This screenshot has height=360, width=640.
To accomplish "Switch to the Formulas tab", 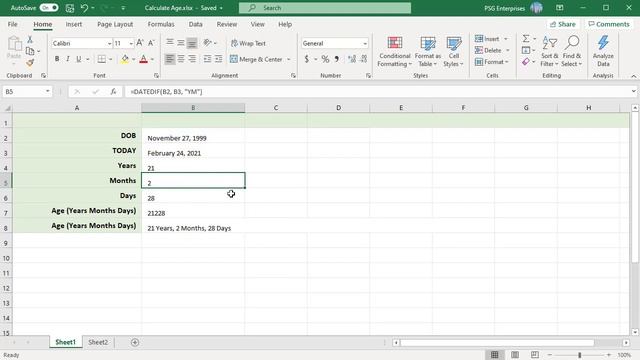I will (x=161, y=24).
